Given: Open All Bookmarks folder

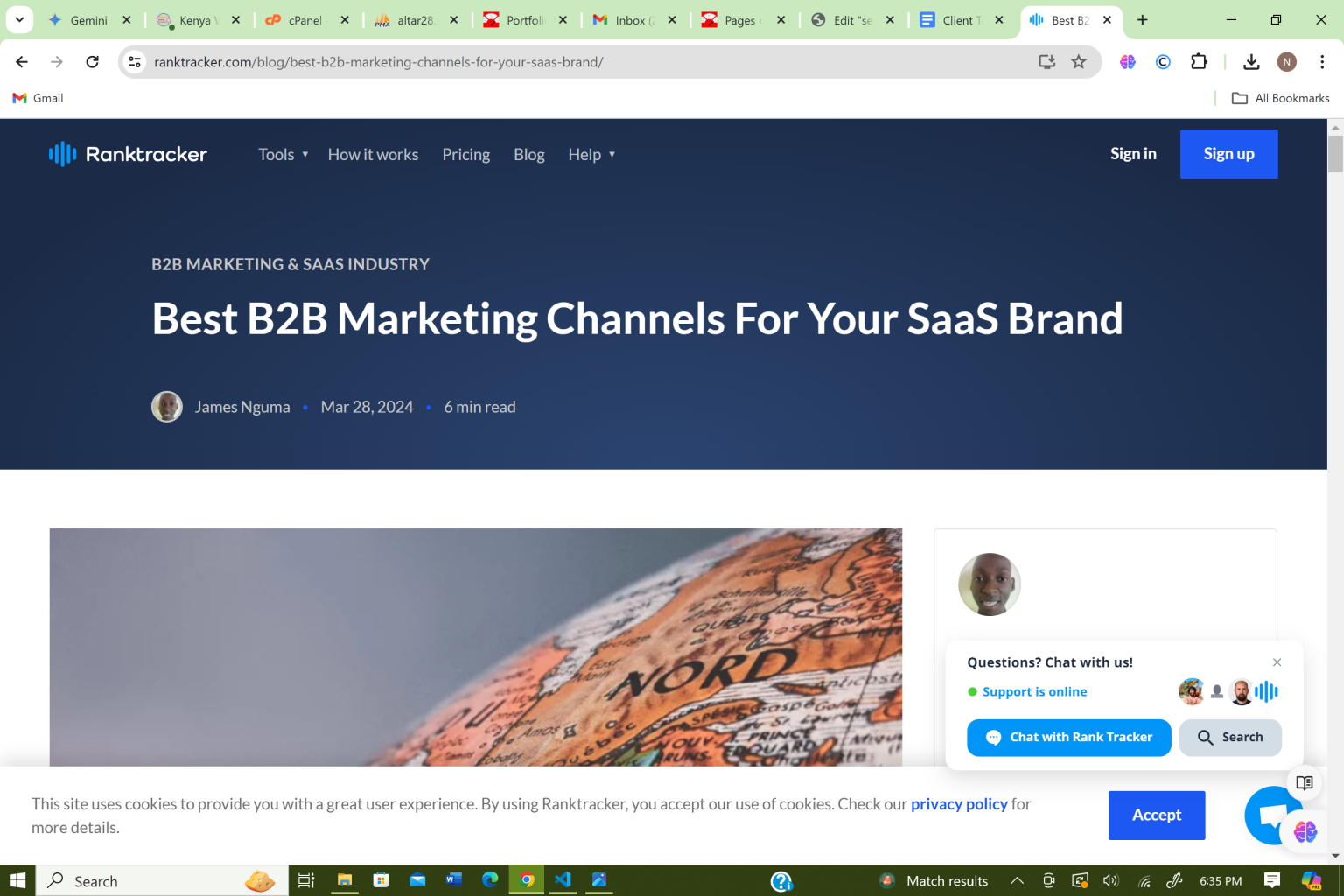Looking at the screenshot, I should 1280,98.
